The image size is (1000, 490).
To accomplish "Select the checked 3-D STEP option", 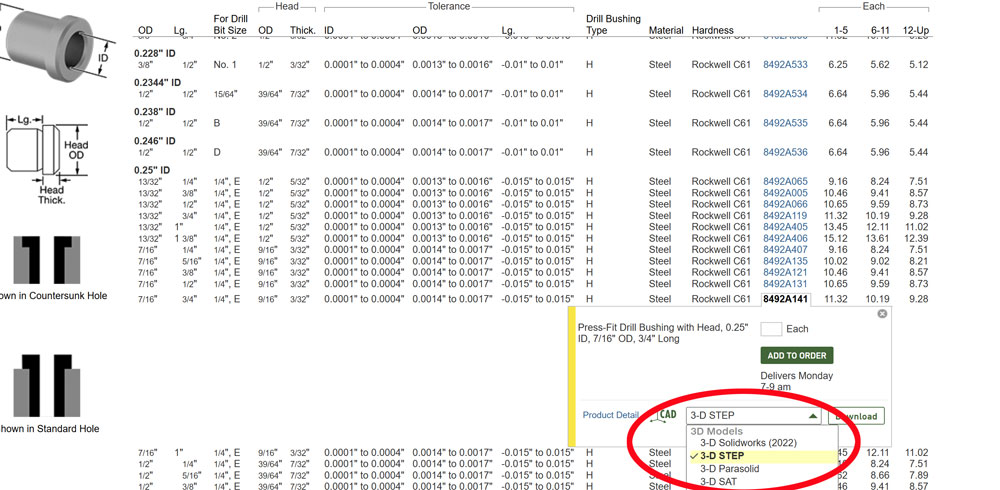I will (x=735, y=455).
